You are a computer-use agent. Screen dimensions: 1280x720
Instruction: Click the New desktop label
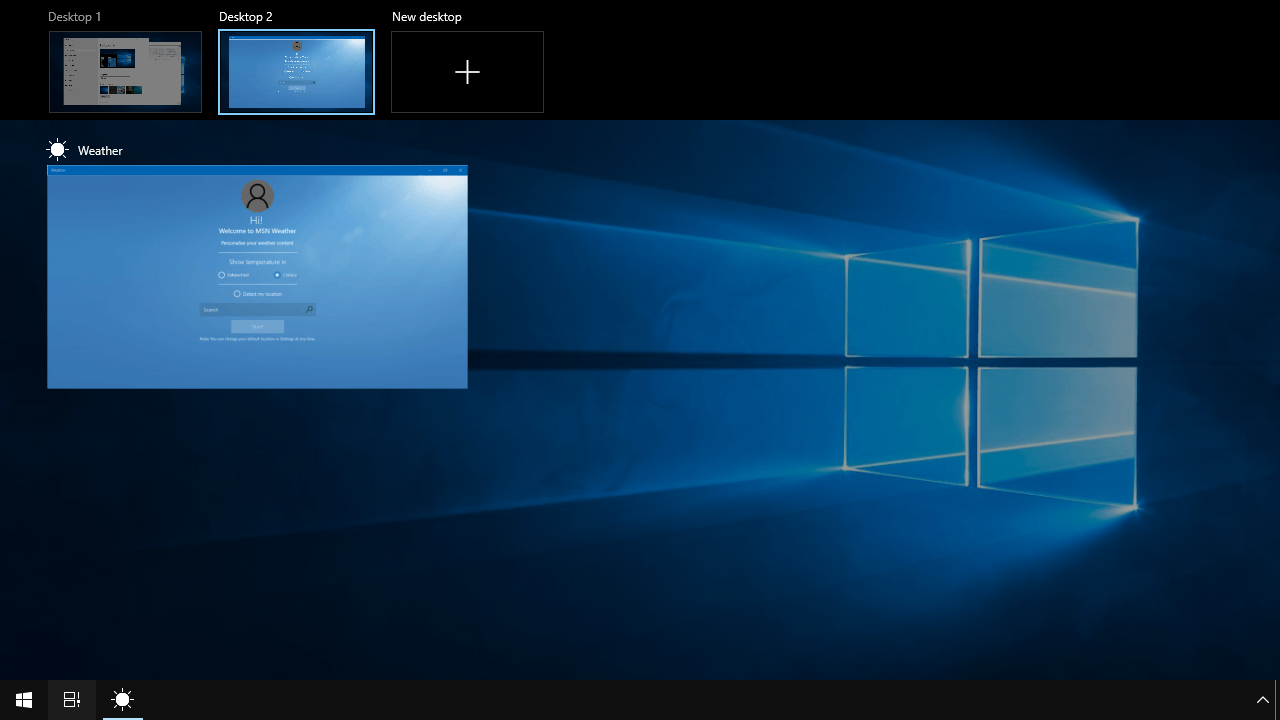[x=427, y=17]
